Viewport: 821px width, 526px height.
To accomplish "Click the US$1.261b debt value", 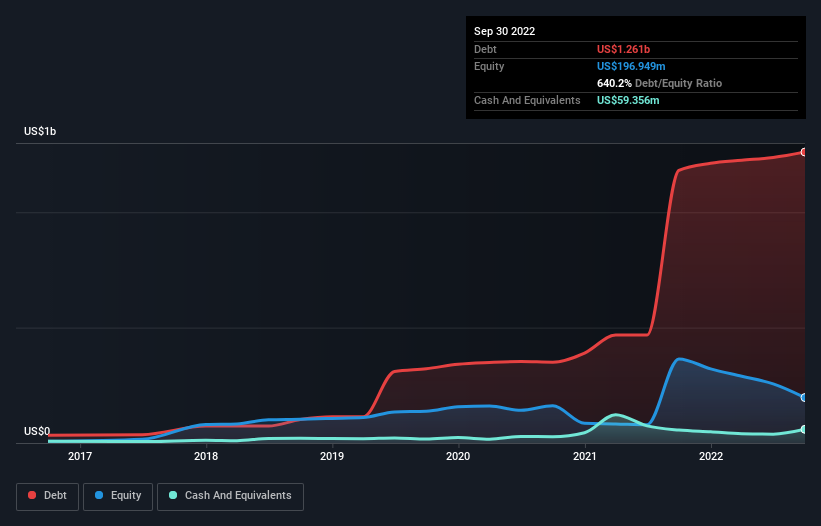I will [x=623, y=49].
